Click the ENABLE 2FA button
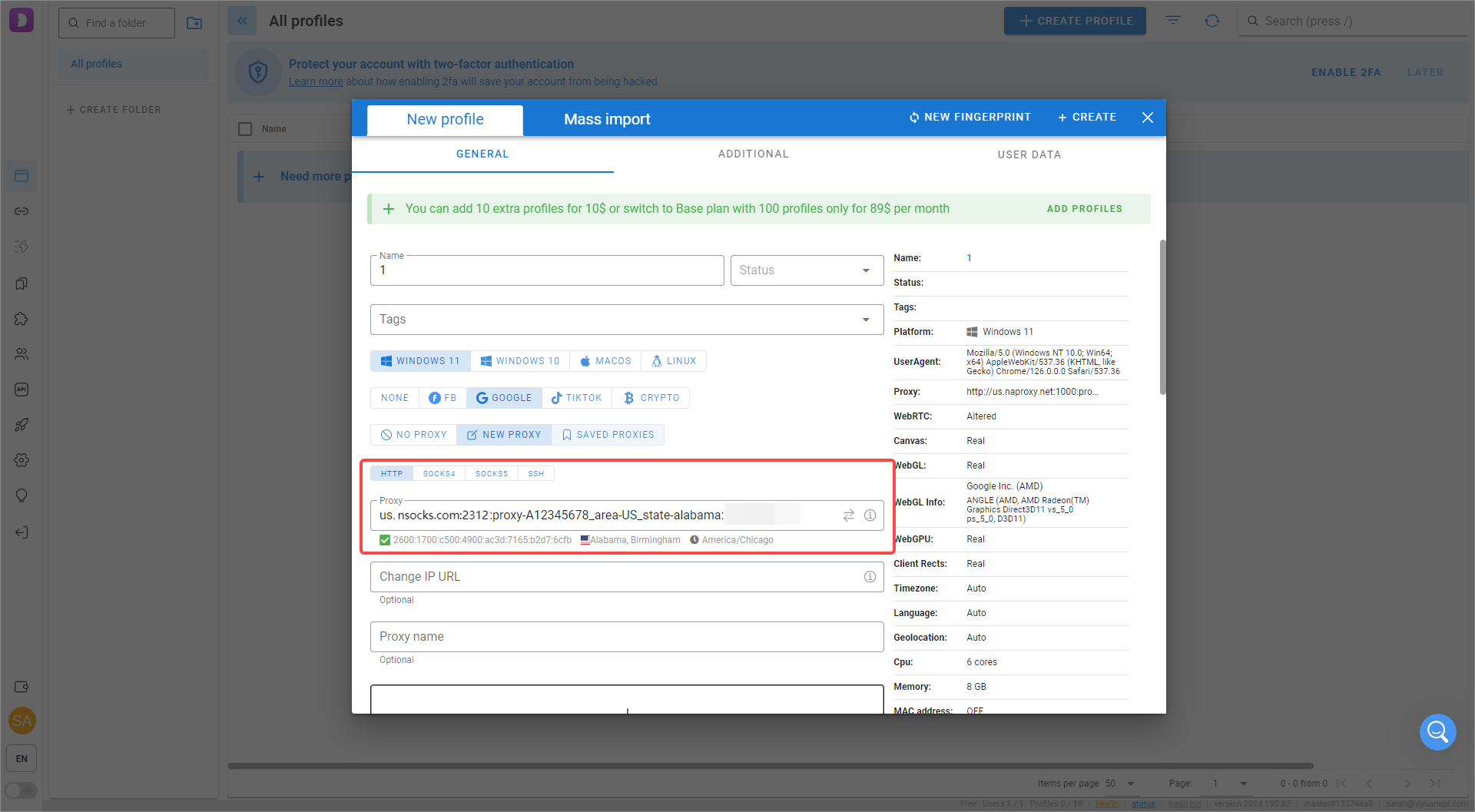The height and width of the screenshot is (812, 1475). 1346,72
